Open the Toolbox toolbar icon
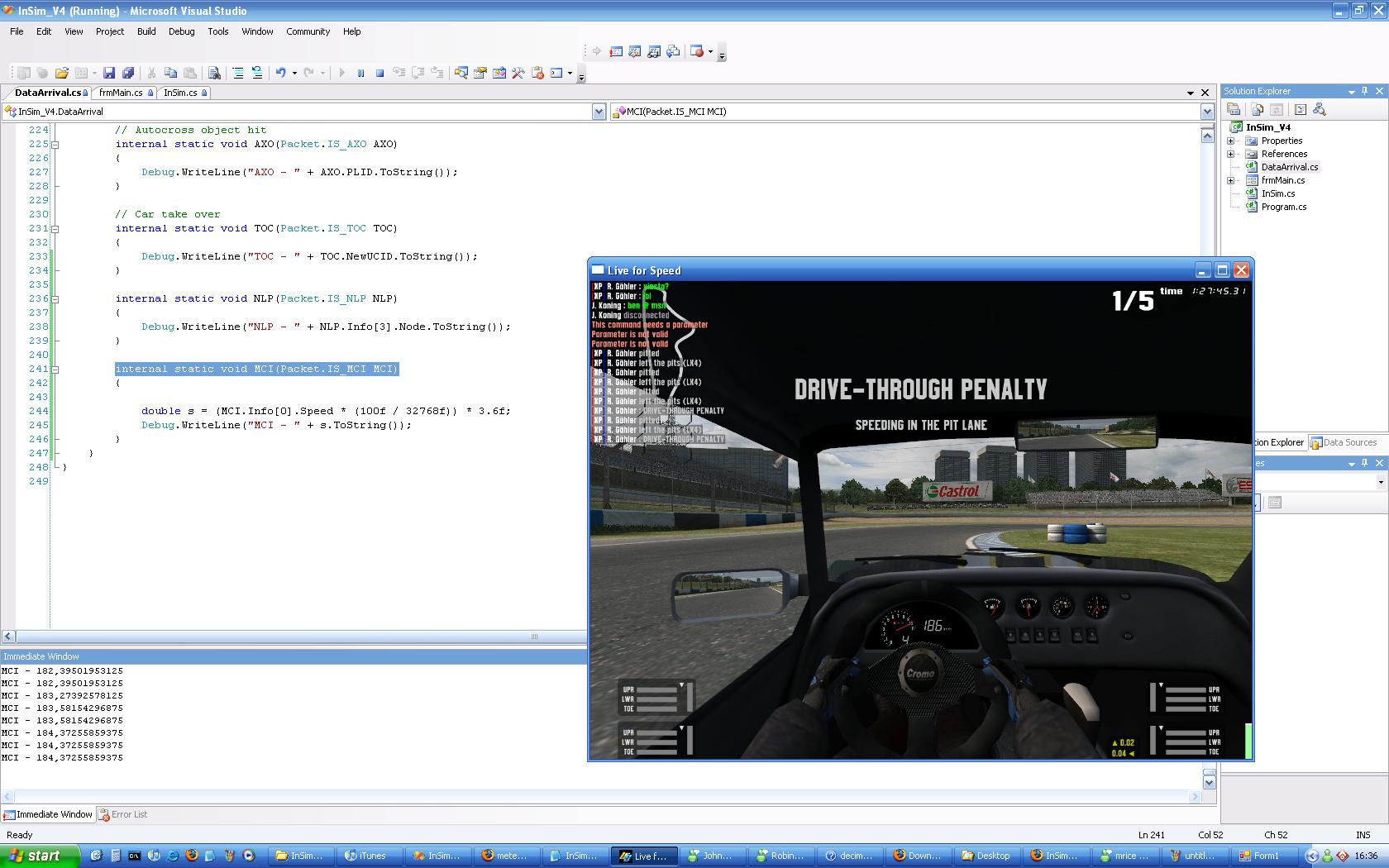Image resolution: width=1389 pixels, height=868 pixels. (x=518, y=73)
